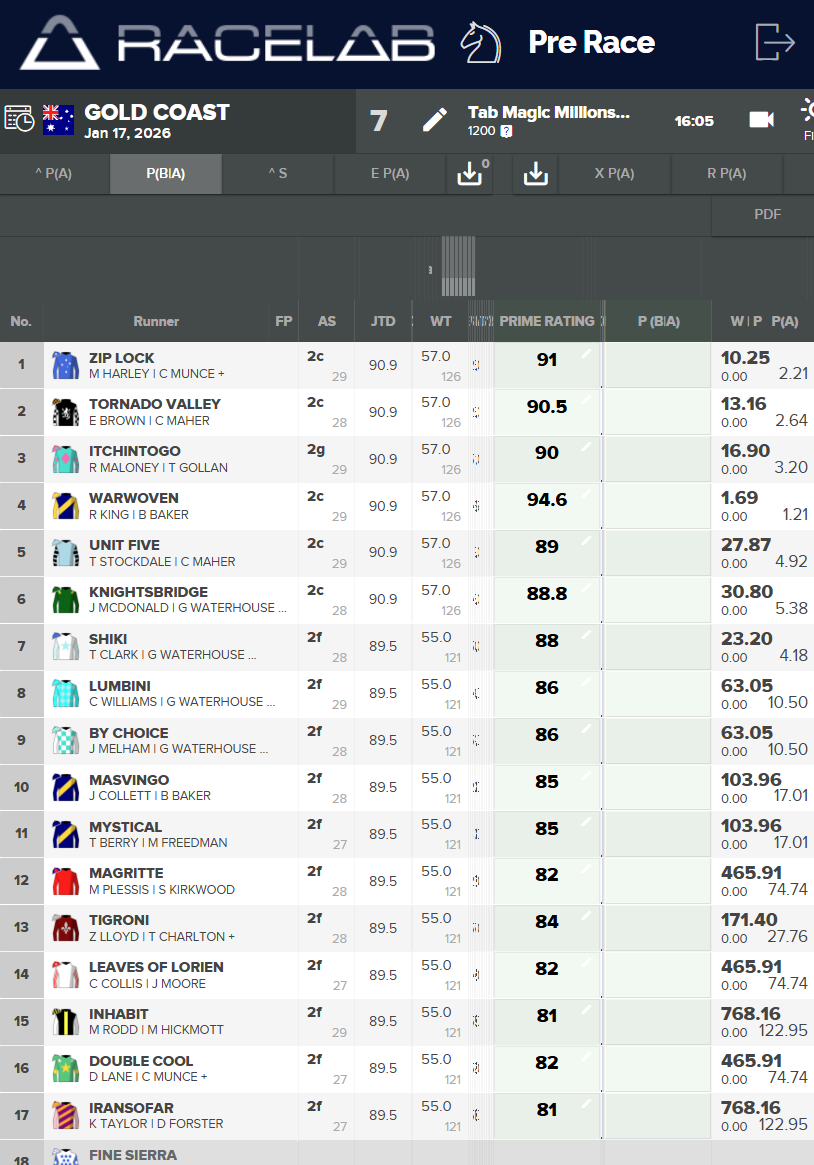814x1165 pixels.
Task: Click the PDF button
Action: click(x=767, y=214)
